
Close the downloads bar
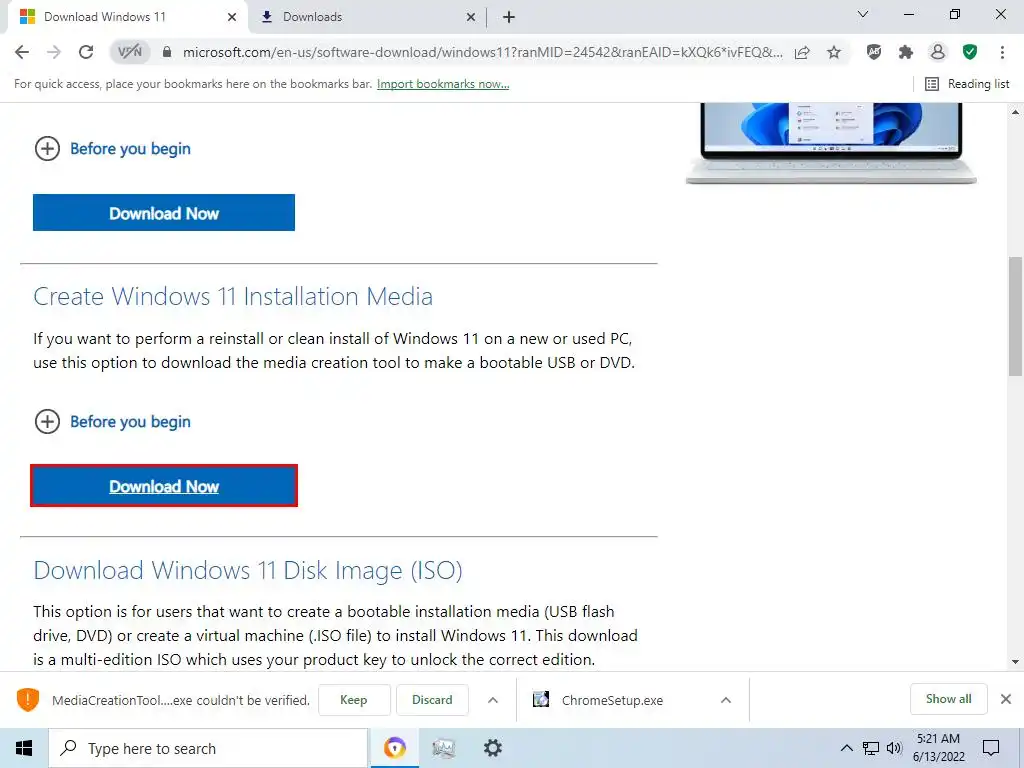pyautogui.click(x=1006, y=699)
